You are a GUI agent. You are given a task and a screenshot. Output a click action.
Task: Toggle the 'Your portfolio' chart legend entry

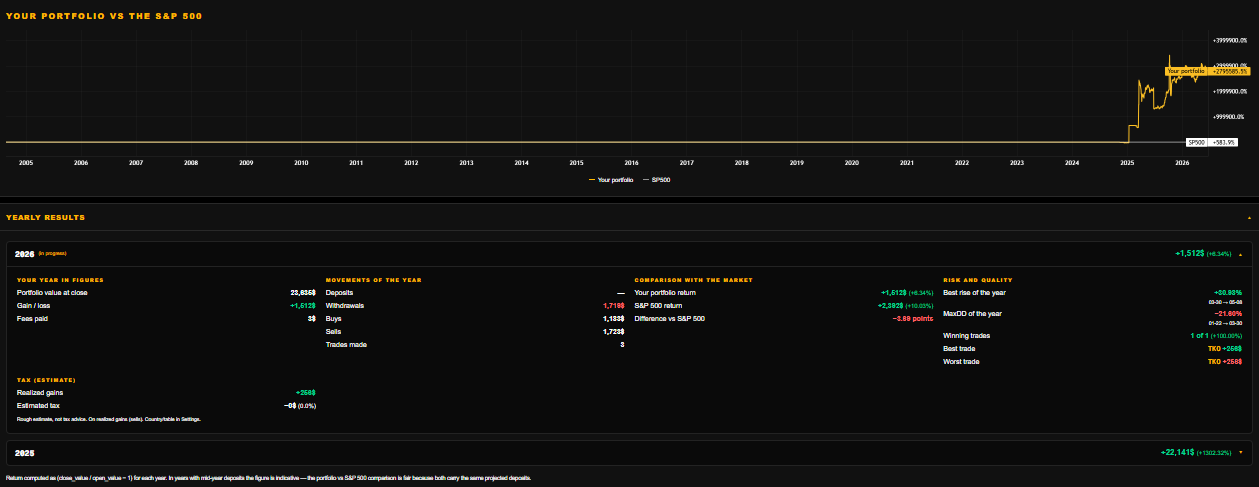pos(610,180)
